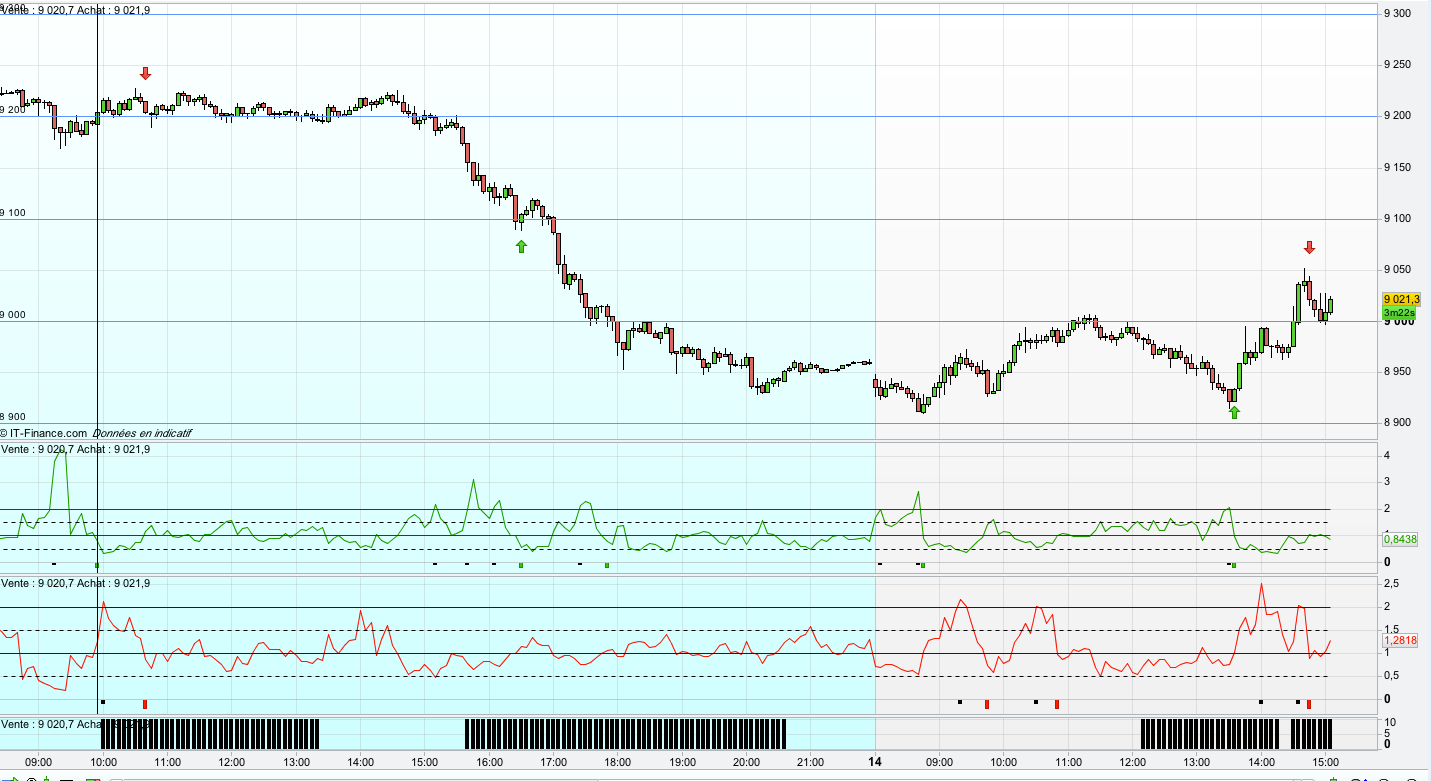Image resolution: width=1431 pixels, height=781 pixels.
Task: Click the green indicator value 0,8438
Action: click(x=1400, y=539)
